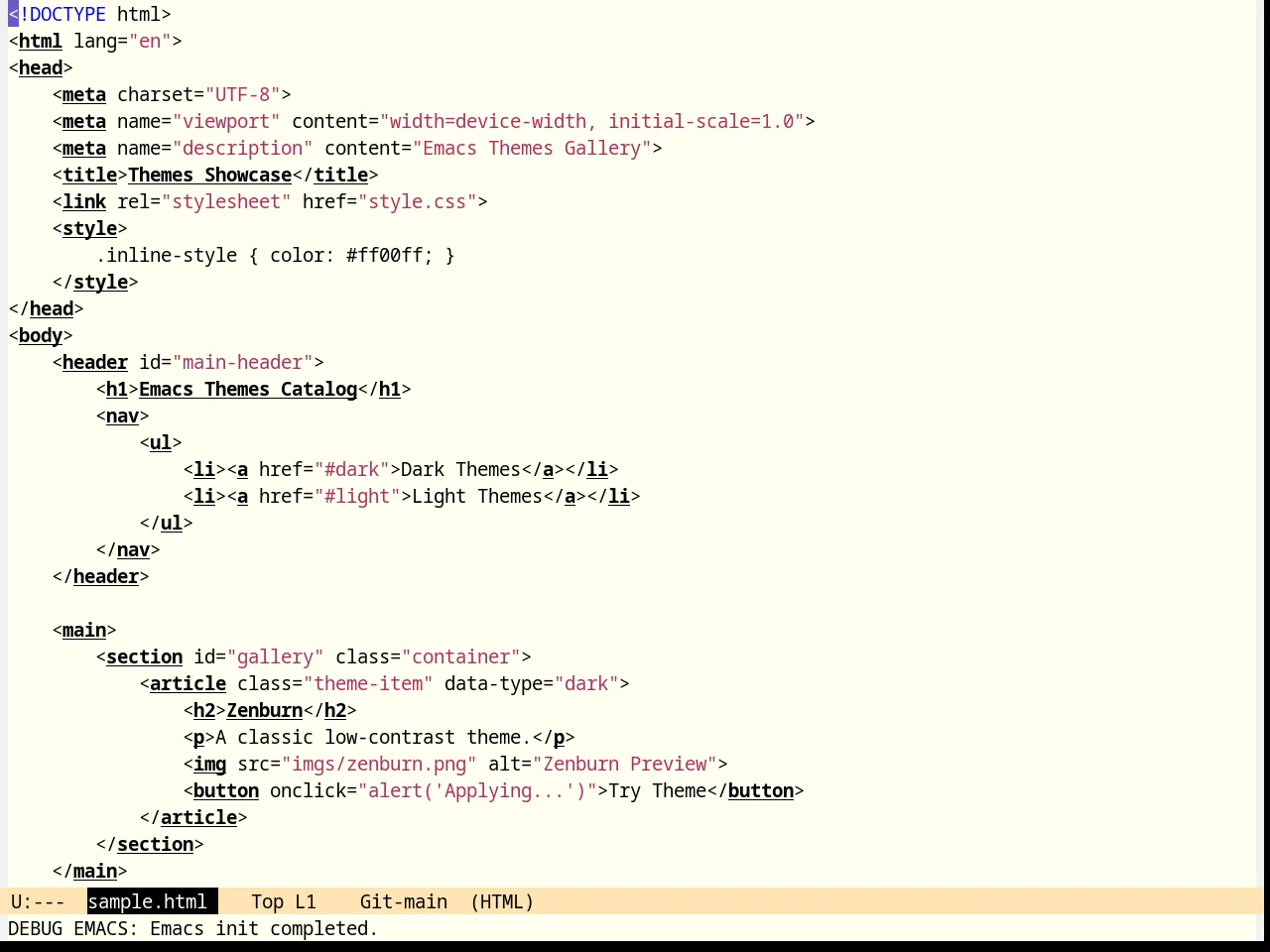This screenshot has width=1270, height=952.
Task: Click the Try Theme button label text
Action: pos(657,790)
